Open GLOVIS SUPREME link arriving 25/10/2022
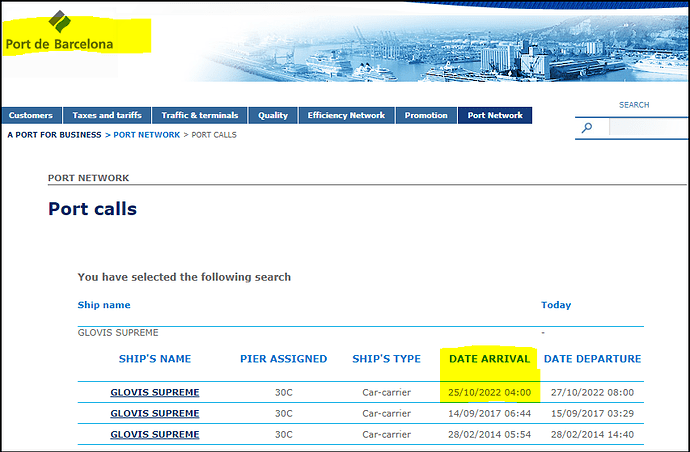This screenshot has height=452, width=690. click(x=155, y=392)
